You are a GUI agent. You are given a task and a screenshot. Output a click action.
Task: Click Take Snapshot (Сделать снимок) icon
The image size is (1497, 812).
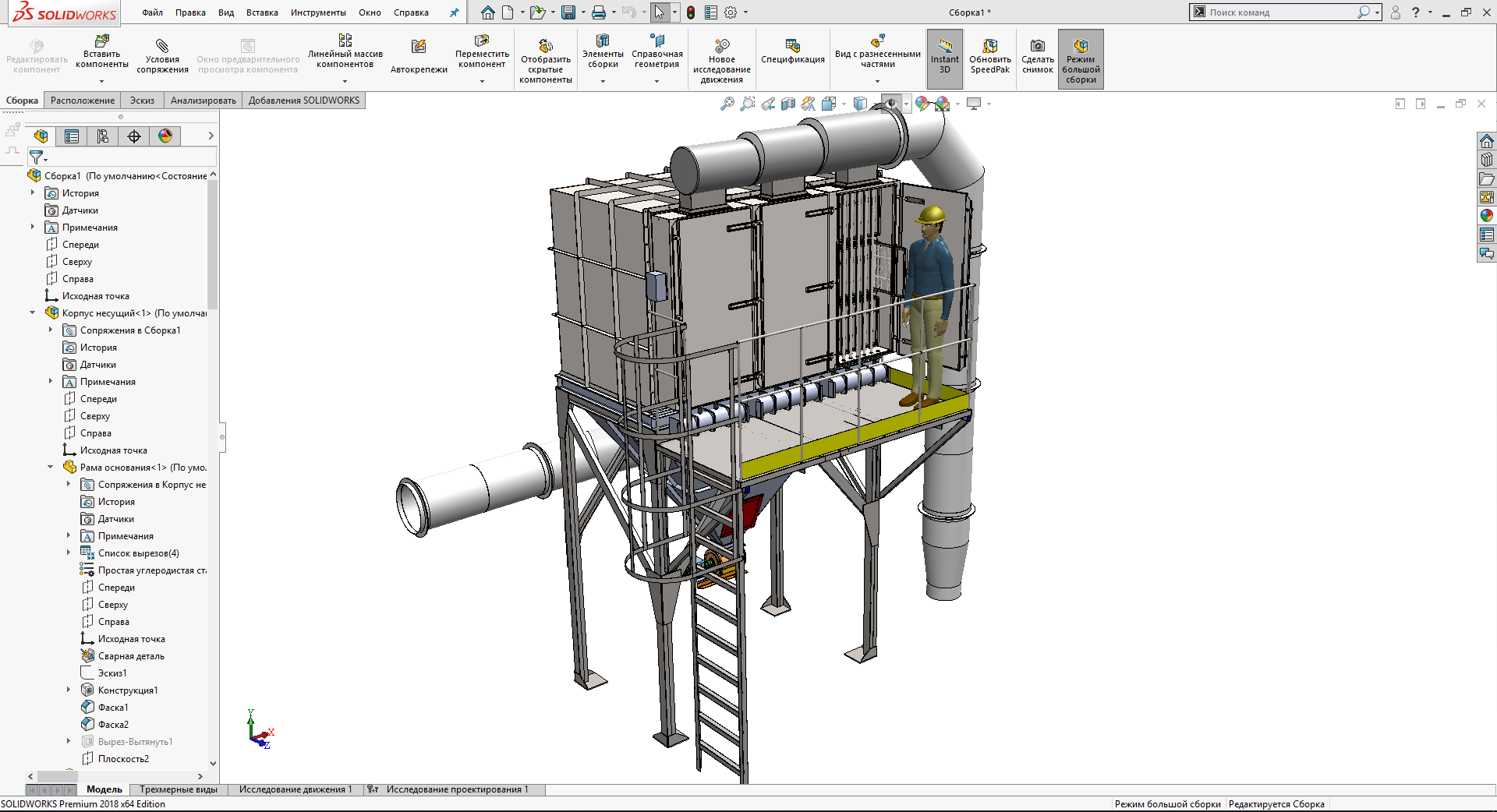click(1037, 56)
